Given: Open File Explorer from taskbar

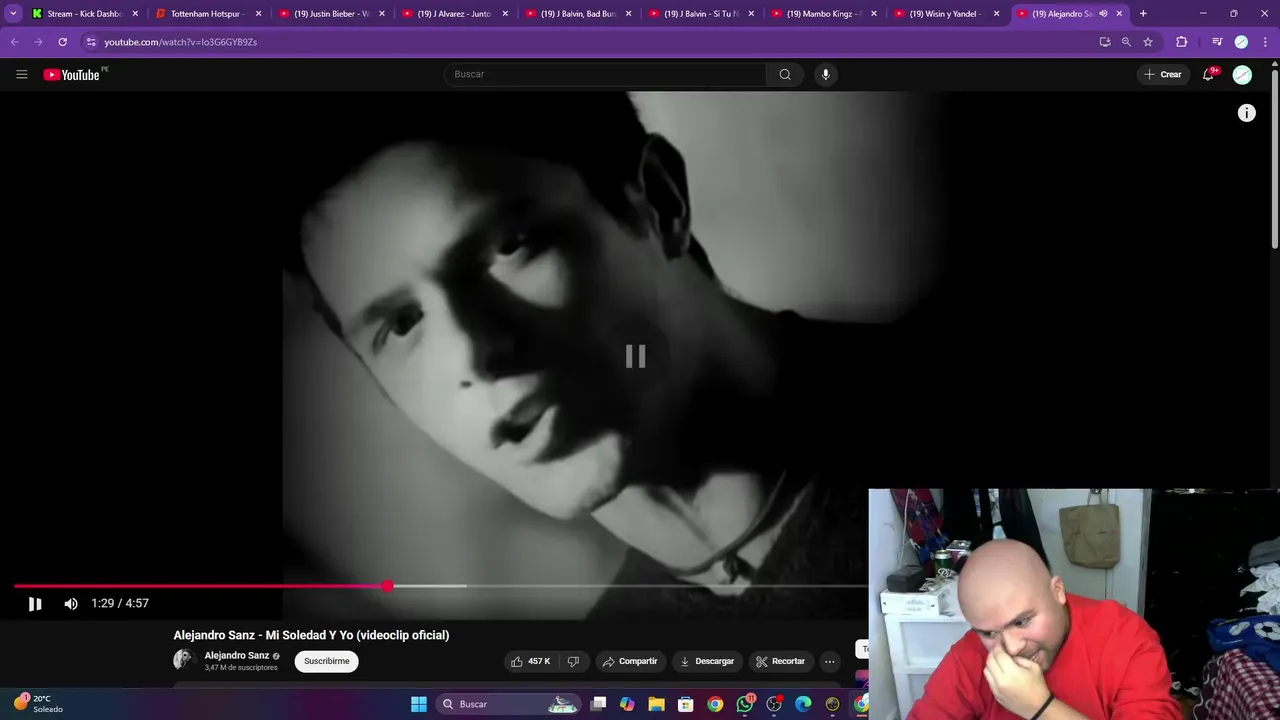Looking at the screenshot, I should pyautogui.click(x=656, y=704).
